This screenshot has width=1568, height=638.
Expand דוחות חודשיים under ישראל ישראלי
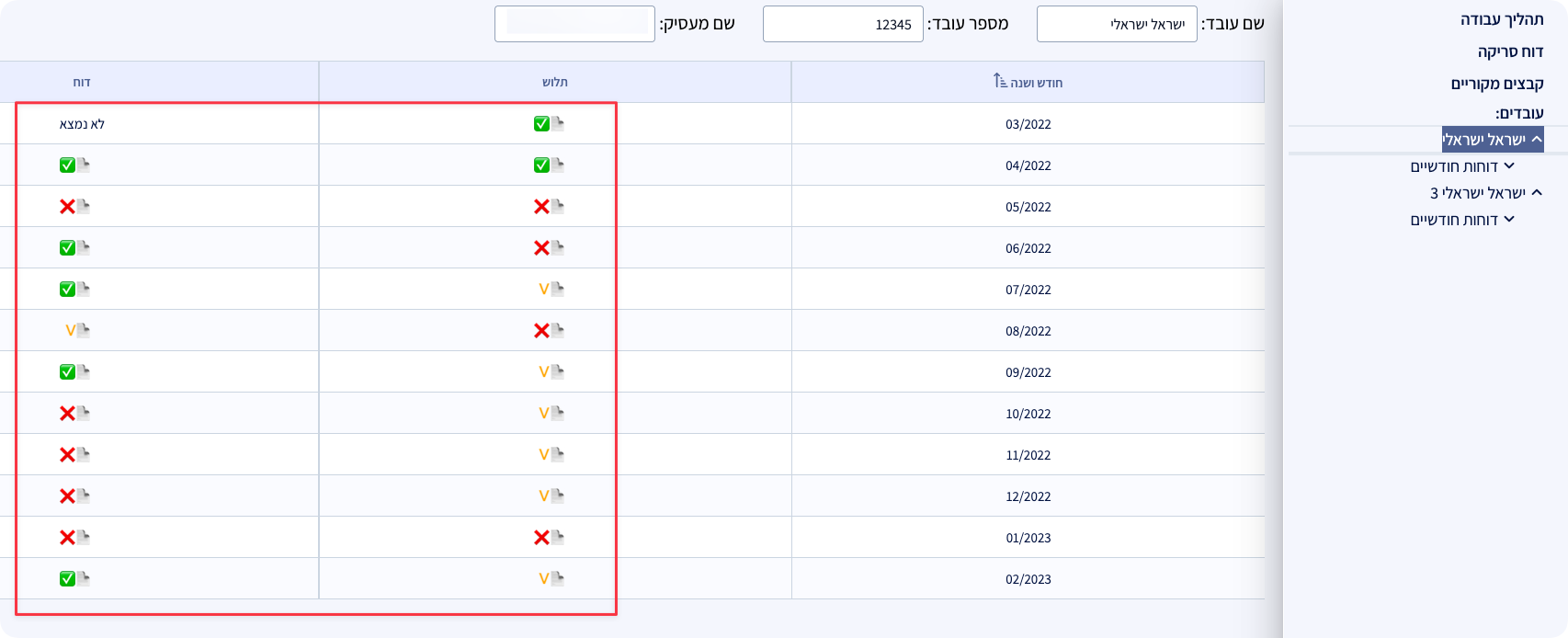[x=1508, y=166]
